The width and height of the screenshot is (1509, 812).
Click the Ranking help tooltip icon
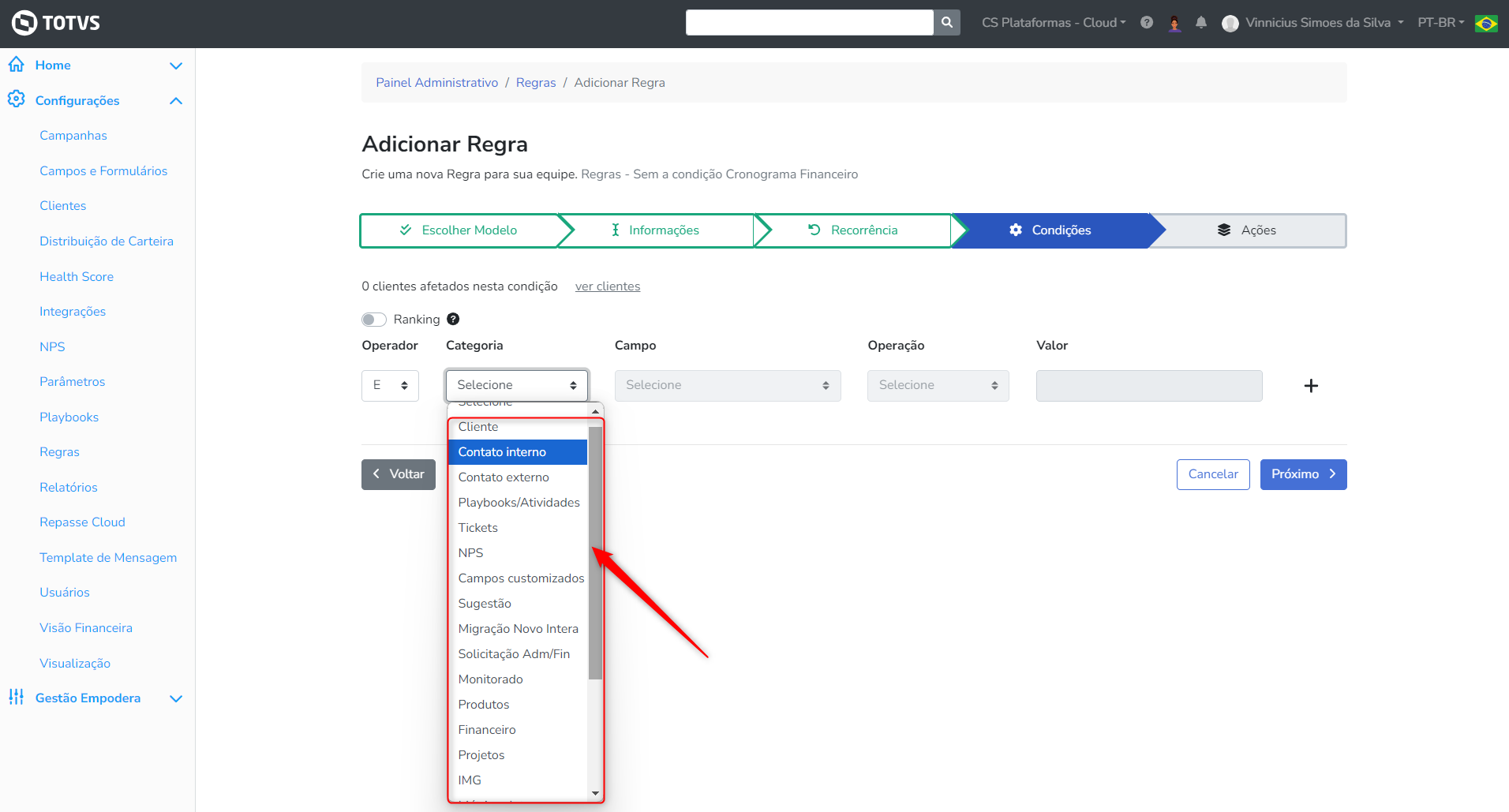coord(453,319)
